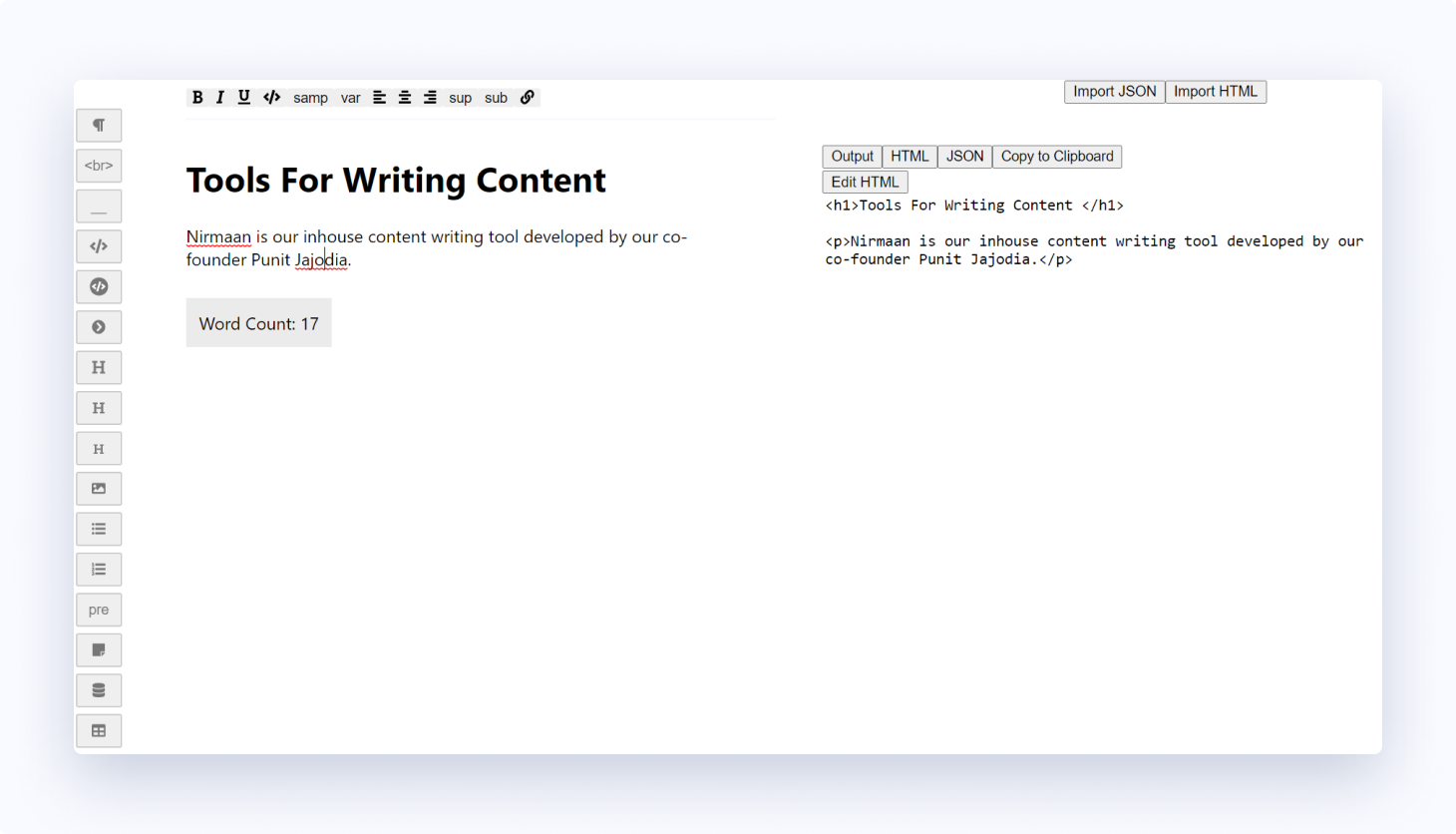Switch to the JSON output tab
This screenshot has height=834, width=1456.
click(963, 156)
